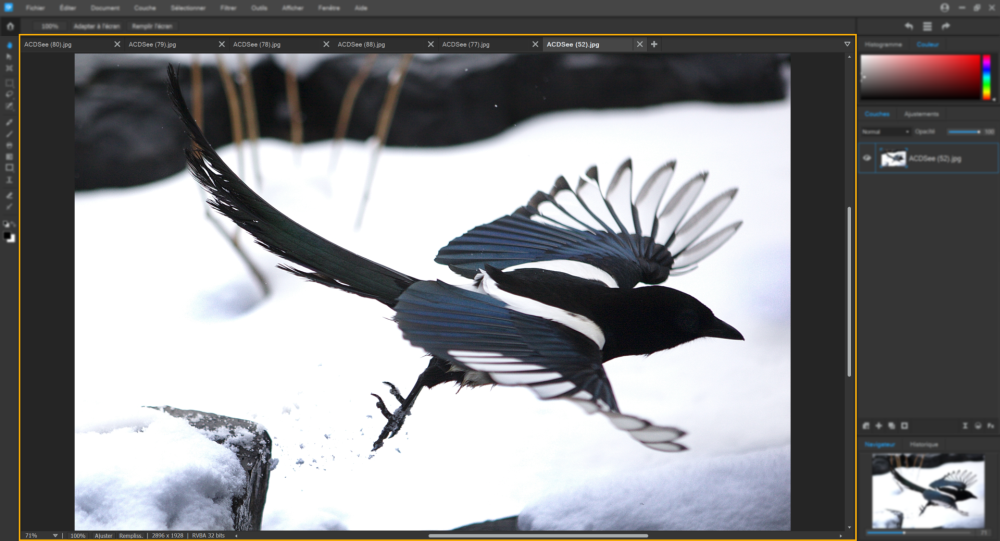Close the ACDSee (88).jpg tab

point(430,44)
